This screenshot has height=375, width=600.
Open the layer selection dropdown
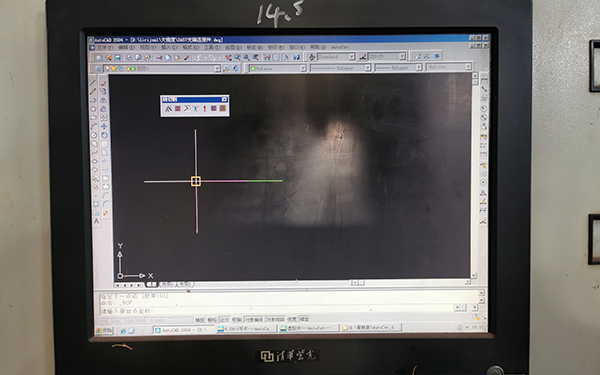pos(162,68)
